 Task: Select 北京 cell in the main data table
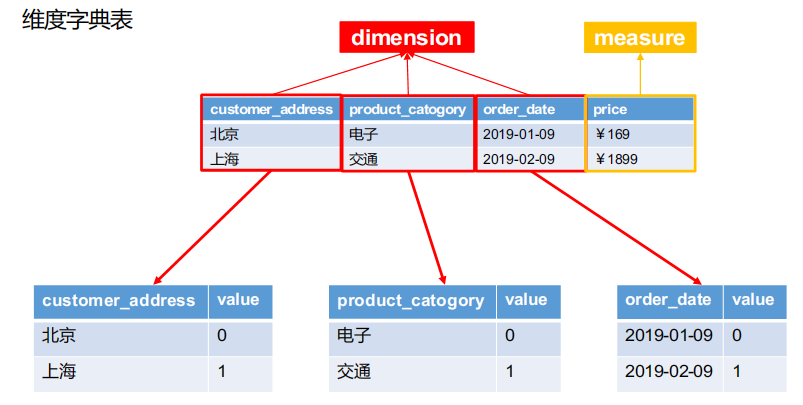click(271, 134)
